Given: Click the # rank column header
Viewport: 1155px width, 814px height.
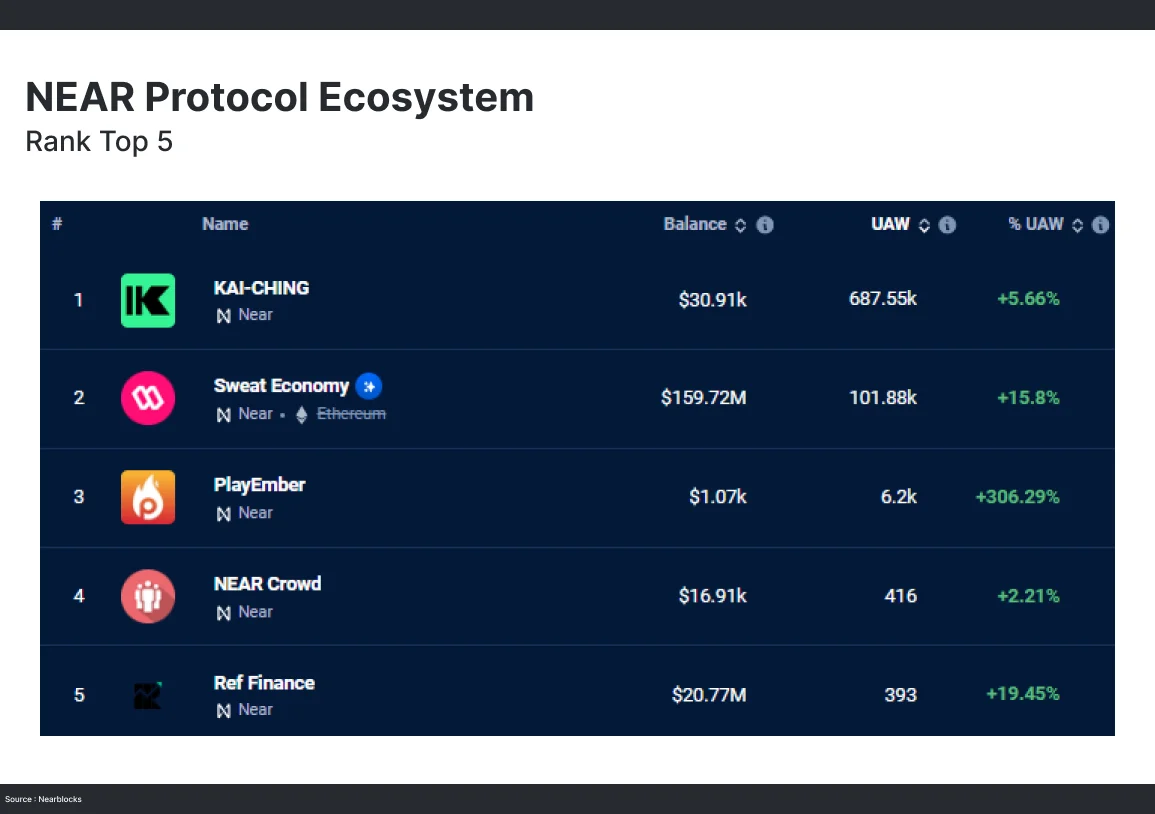Looking at the screenshot, I should [58, 224].
